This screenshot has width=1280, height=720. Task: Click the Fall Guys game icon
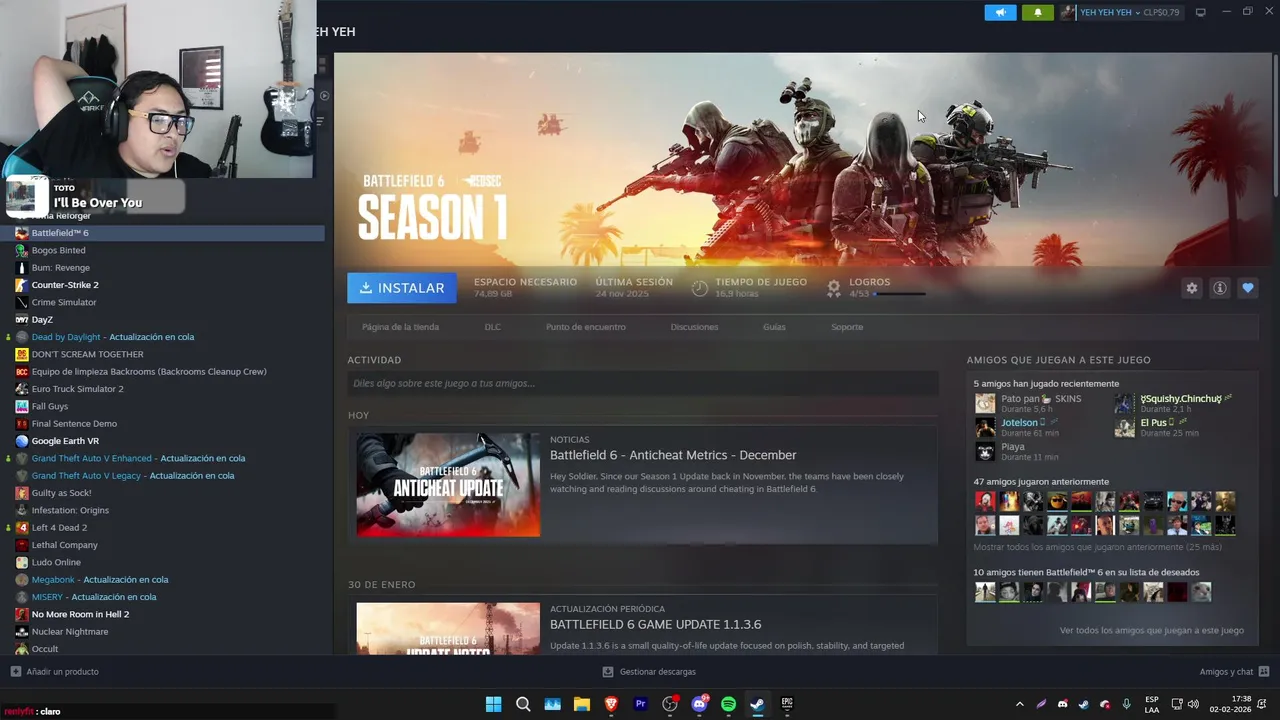click(x=22, y=406)
